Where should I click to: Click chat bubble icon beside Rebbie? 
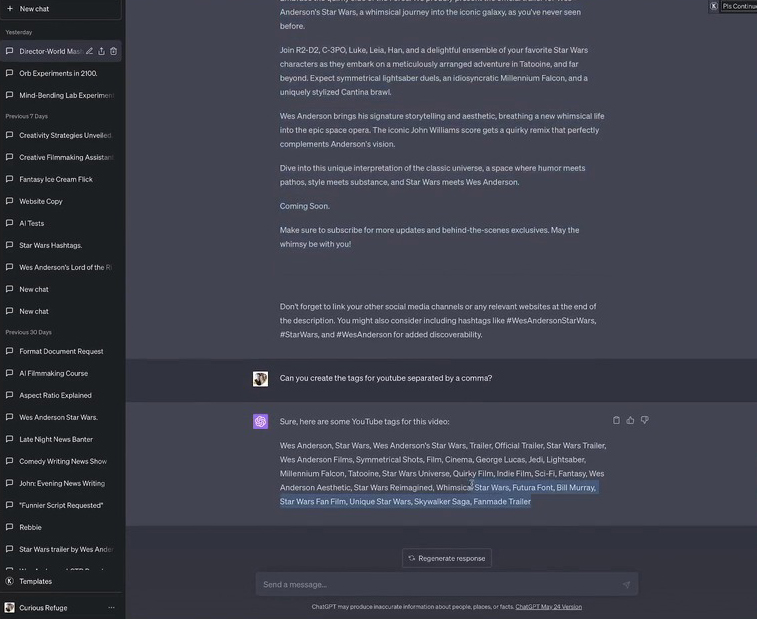coord(9,527)
